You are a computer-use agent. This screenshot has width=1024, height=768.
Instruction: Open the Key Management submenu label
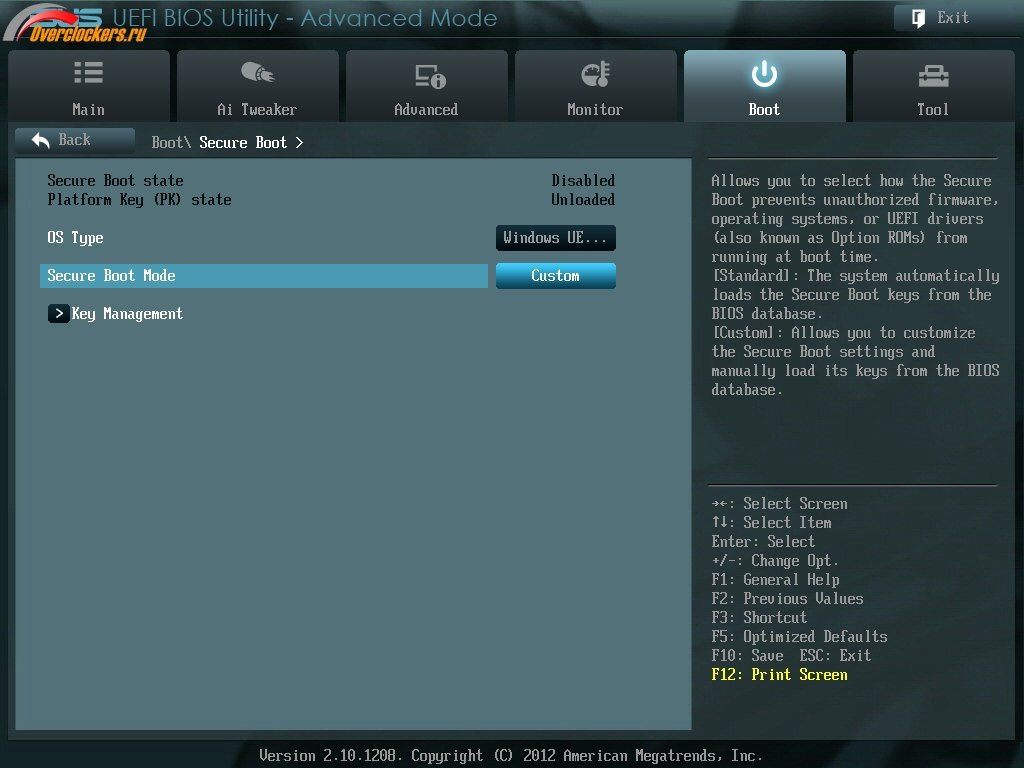coord(127,314)
